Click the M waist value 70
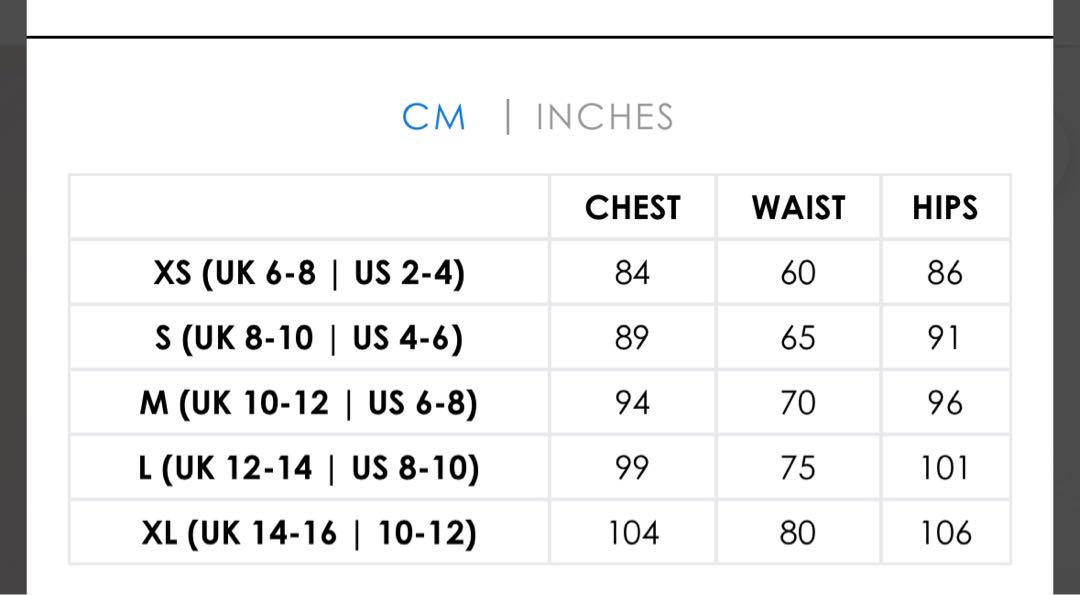 (798, 403)
